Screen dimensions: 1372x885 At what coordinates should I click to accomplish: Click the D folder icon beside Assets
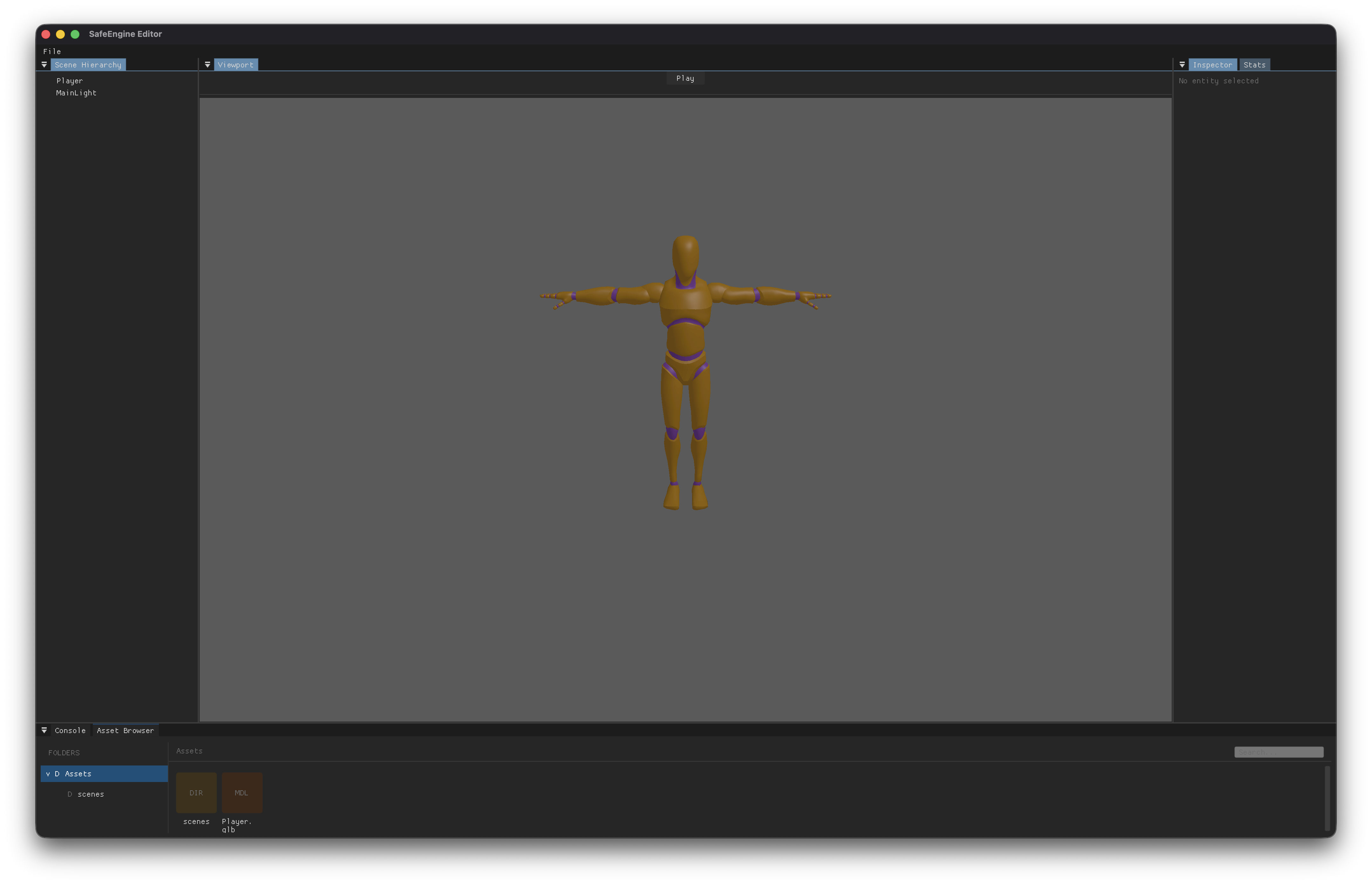click(x=57, y=773)
